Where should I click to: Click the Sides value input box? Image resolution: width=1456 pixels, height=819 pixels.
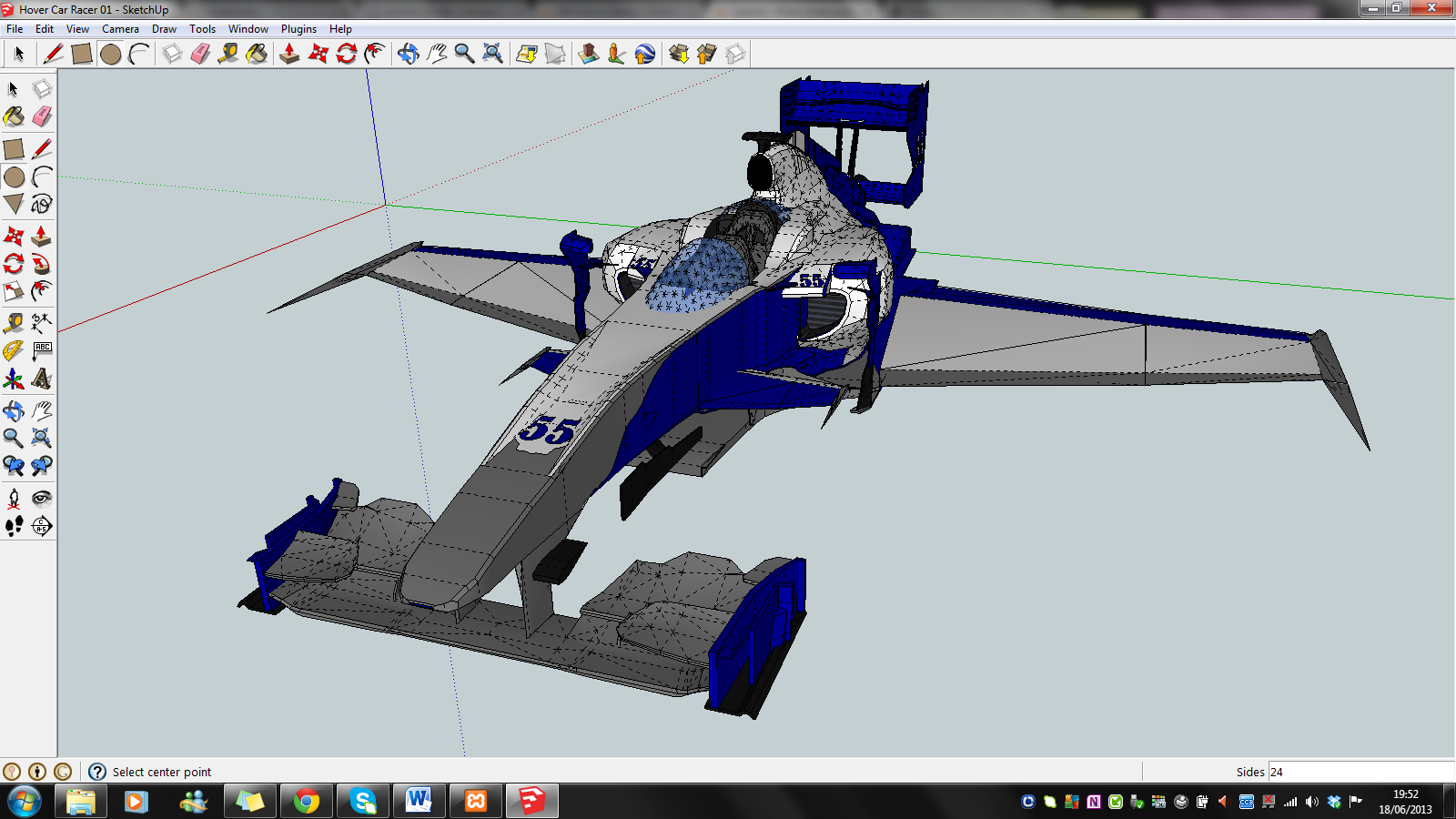click(x=1360, y=772)
